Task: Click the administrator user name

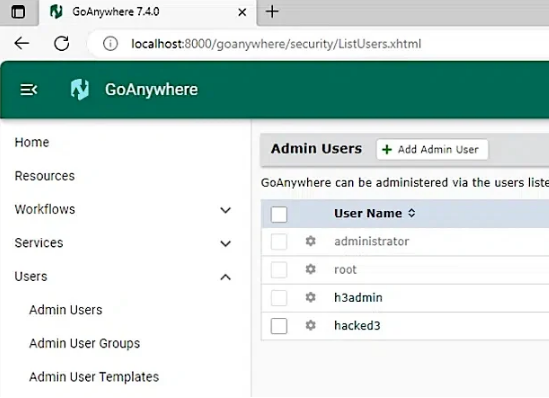Action: tap(371, 241)
